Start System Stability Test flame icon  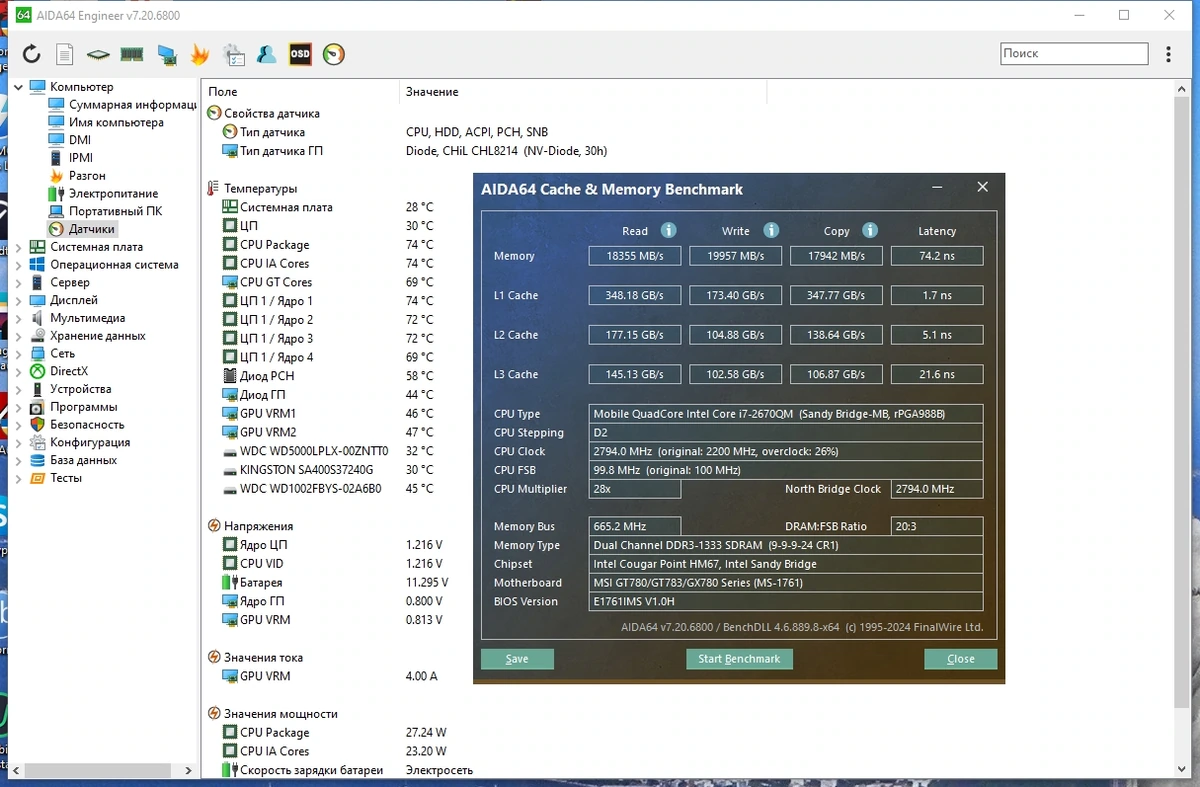pyautogui.click(x=200, y=54)
